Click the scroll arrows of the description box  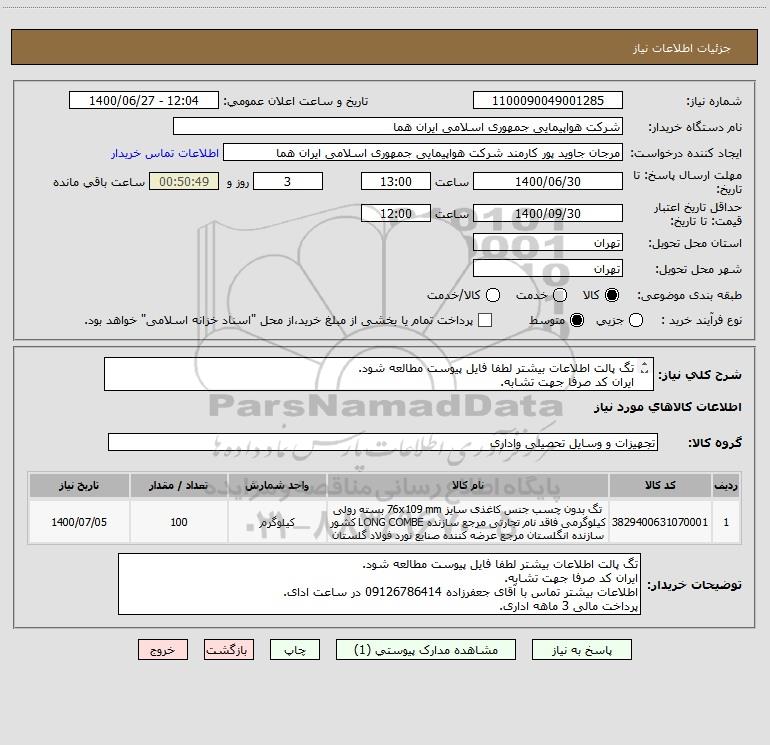(x=645, y=367)
